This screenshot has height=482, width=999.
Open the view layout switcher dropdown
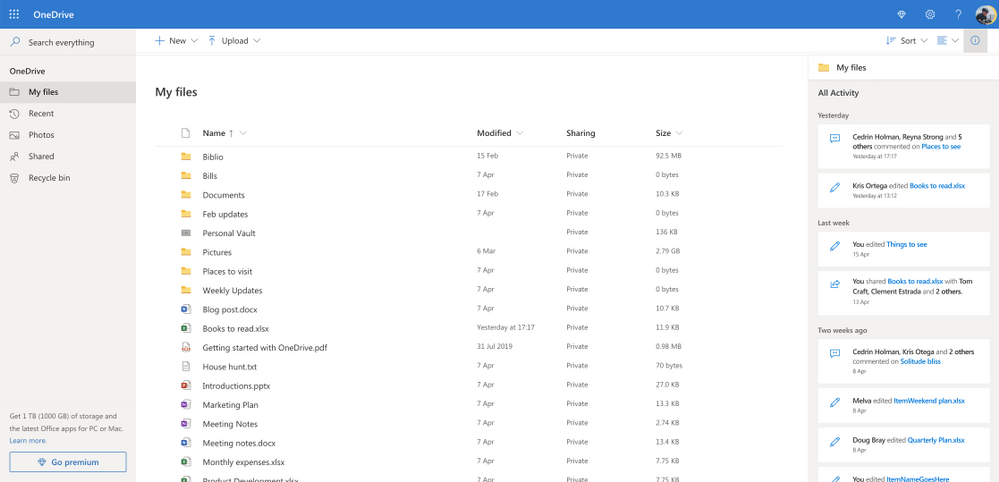point(948,41)
